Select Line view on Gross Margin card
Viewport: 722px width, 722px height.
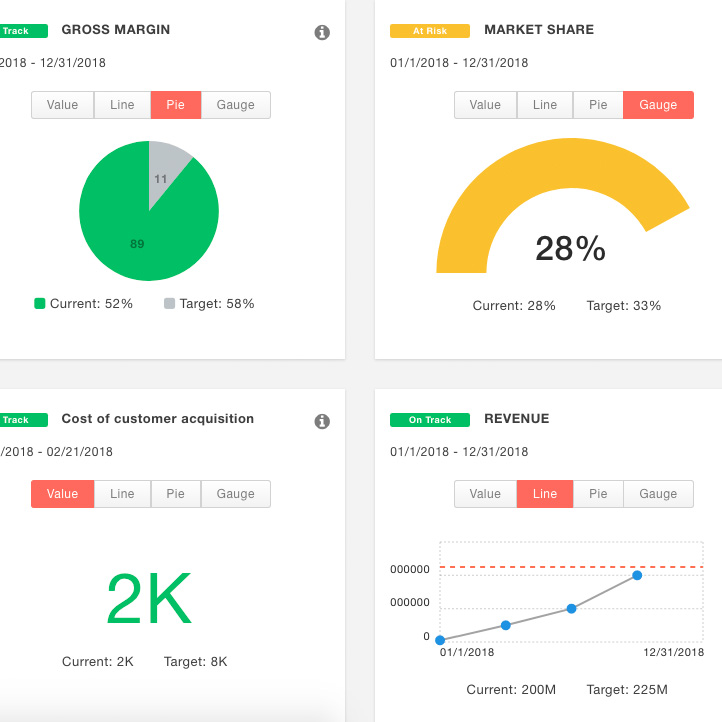122,105
